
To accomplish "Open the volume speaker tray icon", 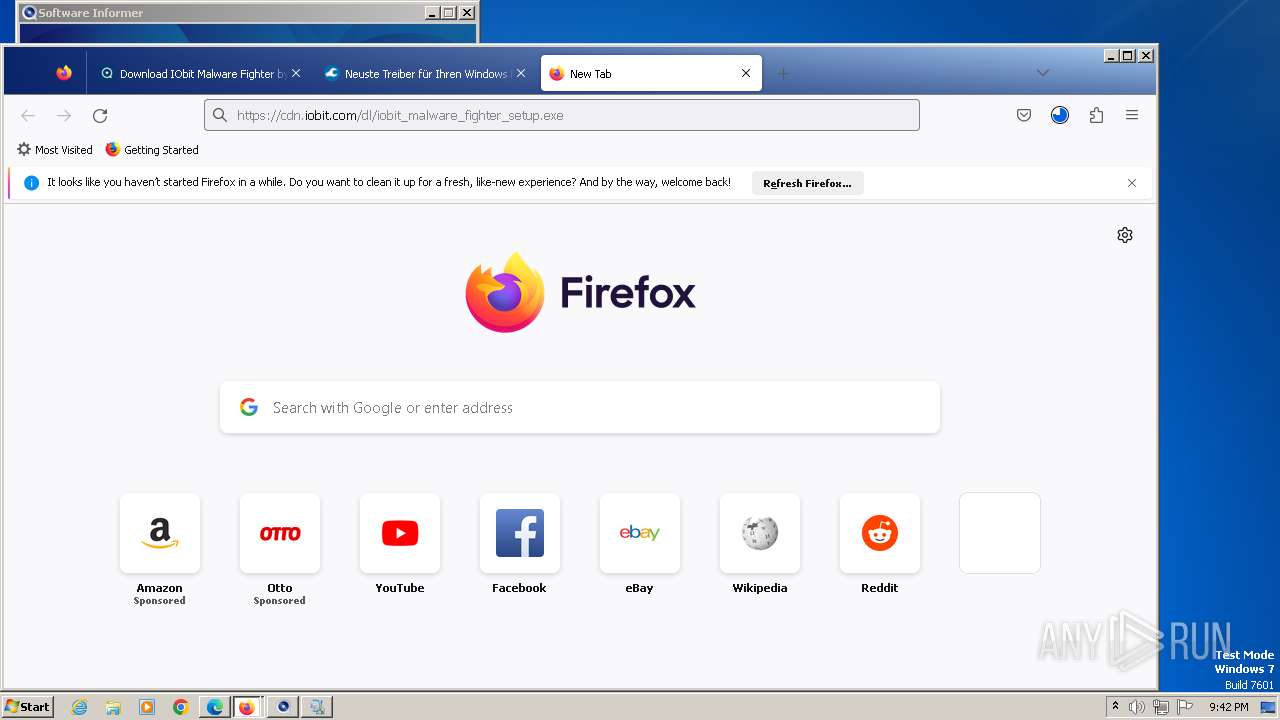I will pyautogui.click(x=1137, y=707).
